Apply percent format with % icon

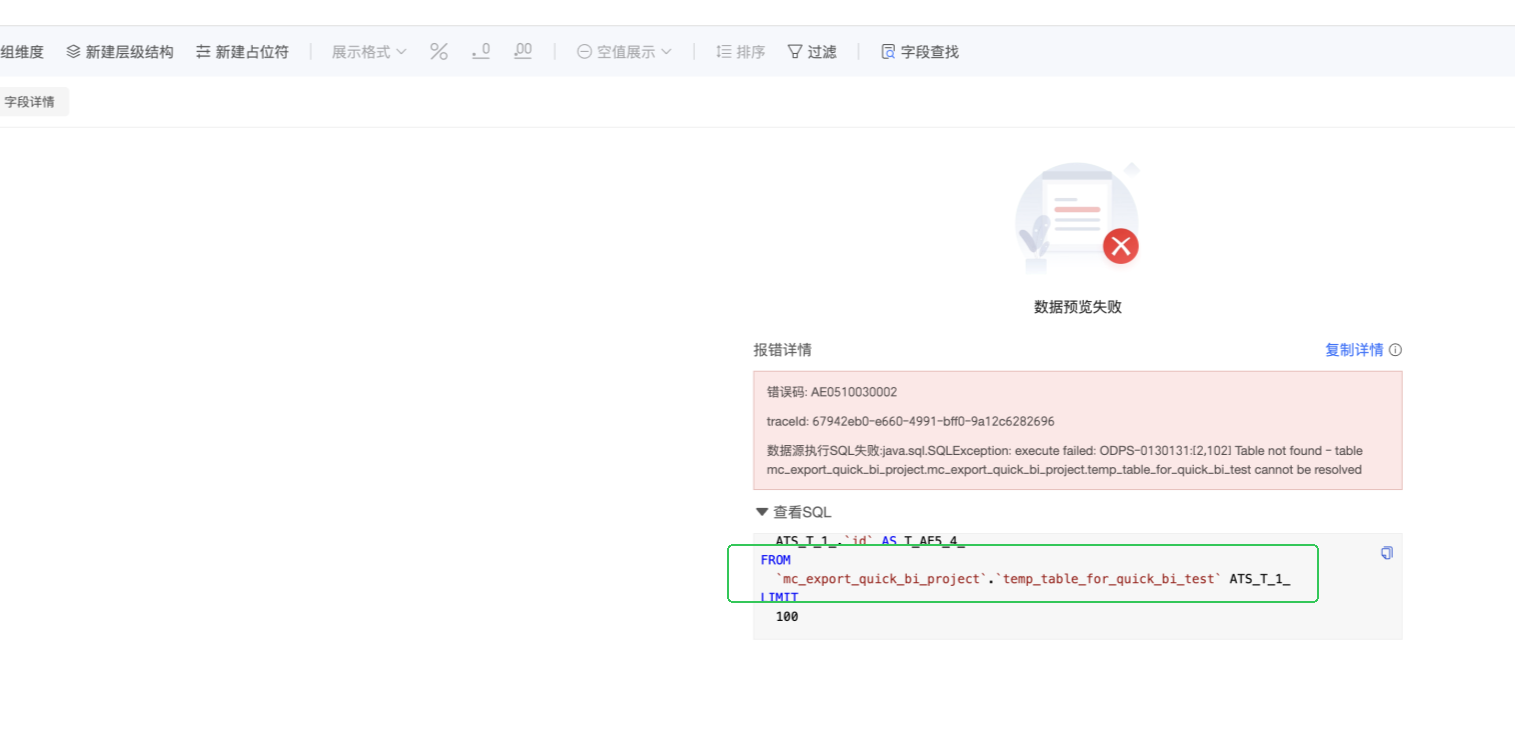pos(439,52)
